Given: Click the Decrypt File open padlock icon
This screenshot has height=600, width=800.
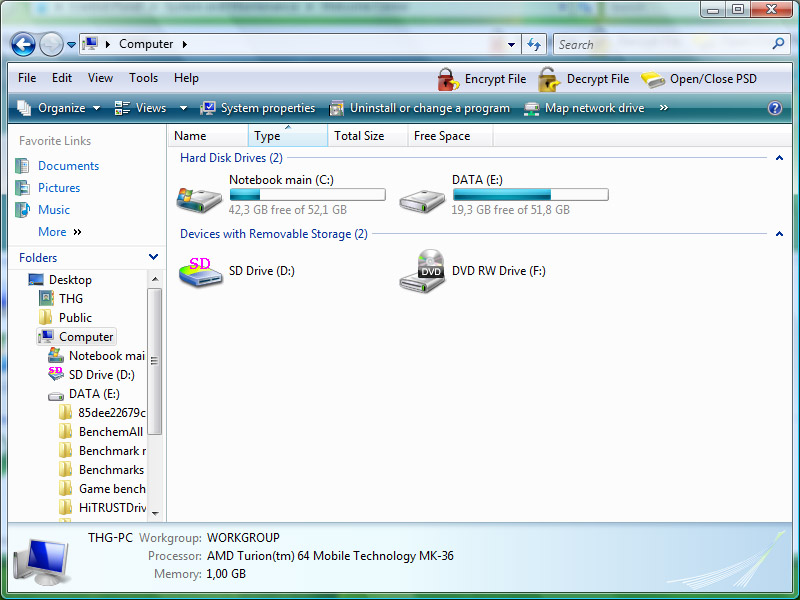Looking at the screenshot, I should coord(549,80).
